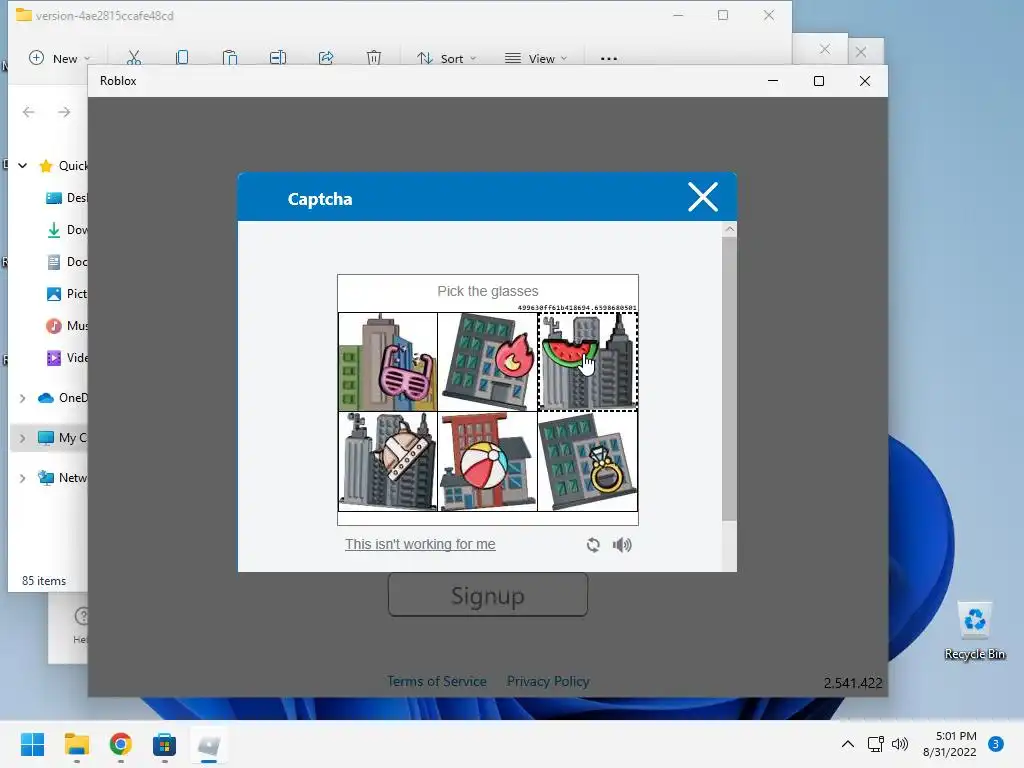This screenshot has width=1024, height=768.
Task: Open network status tray icon
Action: pyautogui.click(x=875, y=744)
